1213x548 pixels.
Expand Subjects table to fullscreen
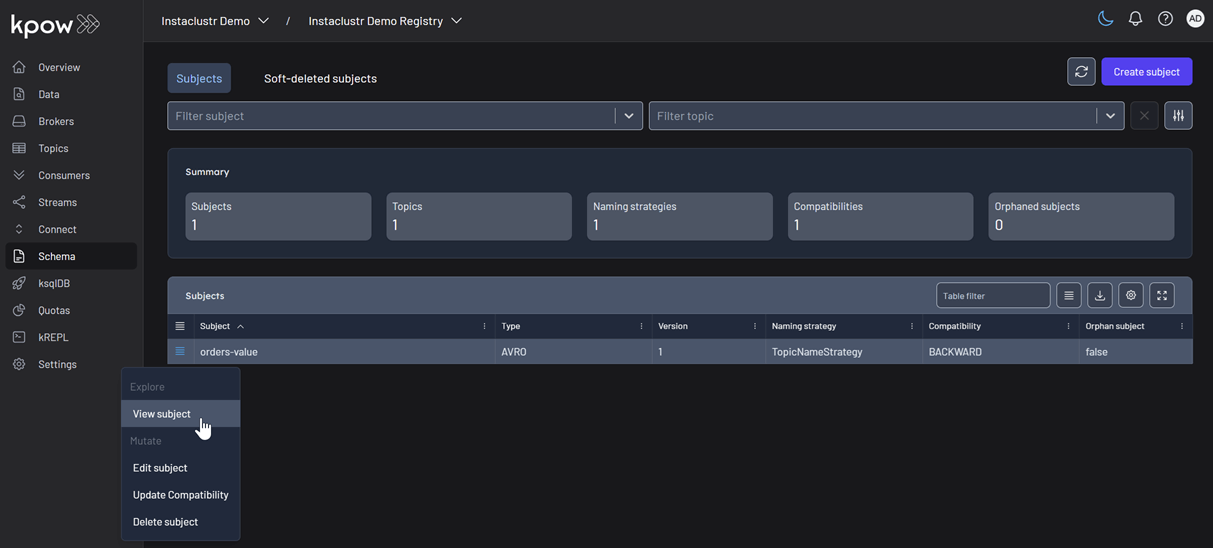[x=1162, y=296]
